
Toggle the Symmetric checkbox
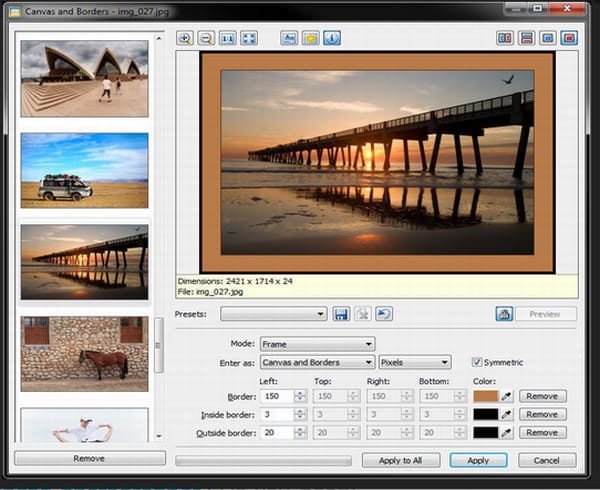coord(477,362)
